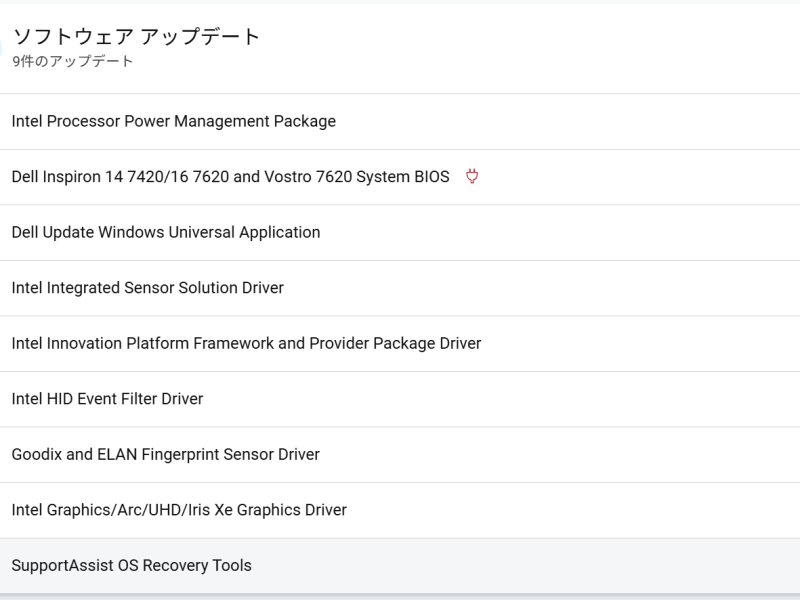Choose Intel Integrated Sensor Solution Driver
The width and height of the screenshot is (800, 600).
[147, 288]
